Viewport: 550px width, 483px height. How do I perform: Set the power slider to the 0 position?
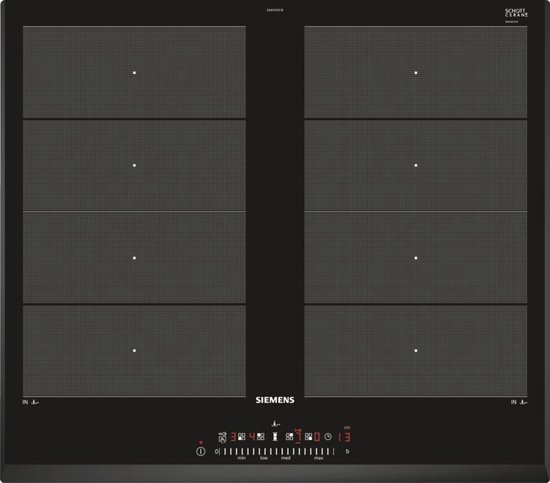216,452
